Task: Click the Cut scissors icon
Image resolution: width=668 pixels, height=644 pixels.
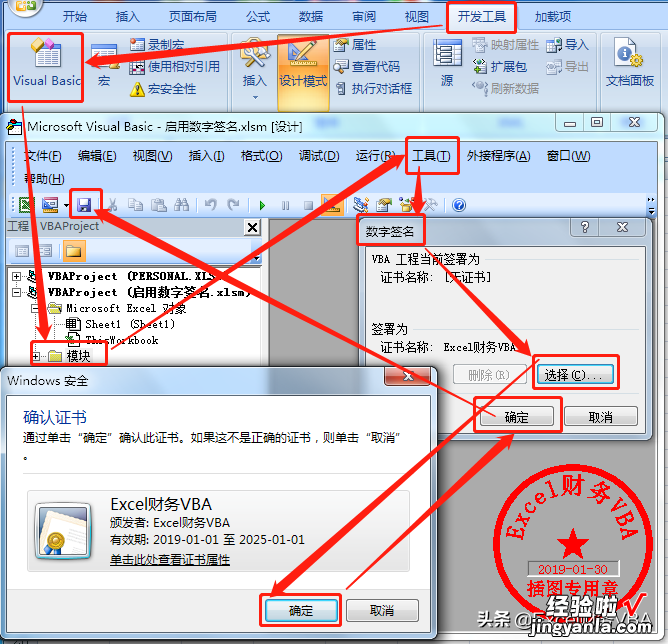Action: click(x=112, y=205)
